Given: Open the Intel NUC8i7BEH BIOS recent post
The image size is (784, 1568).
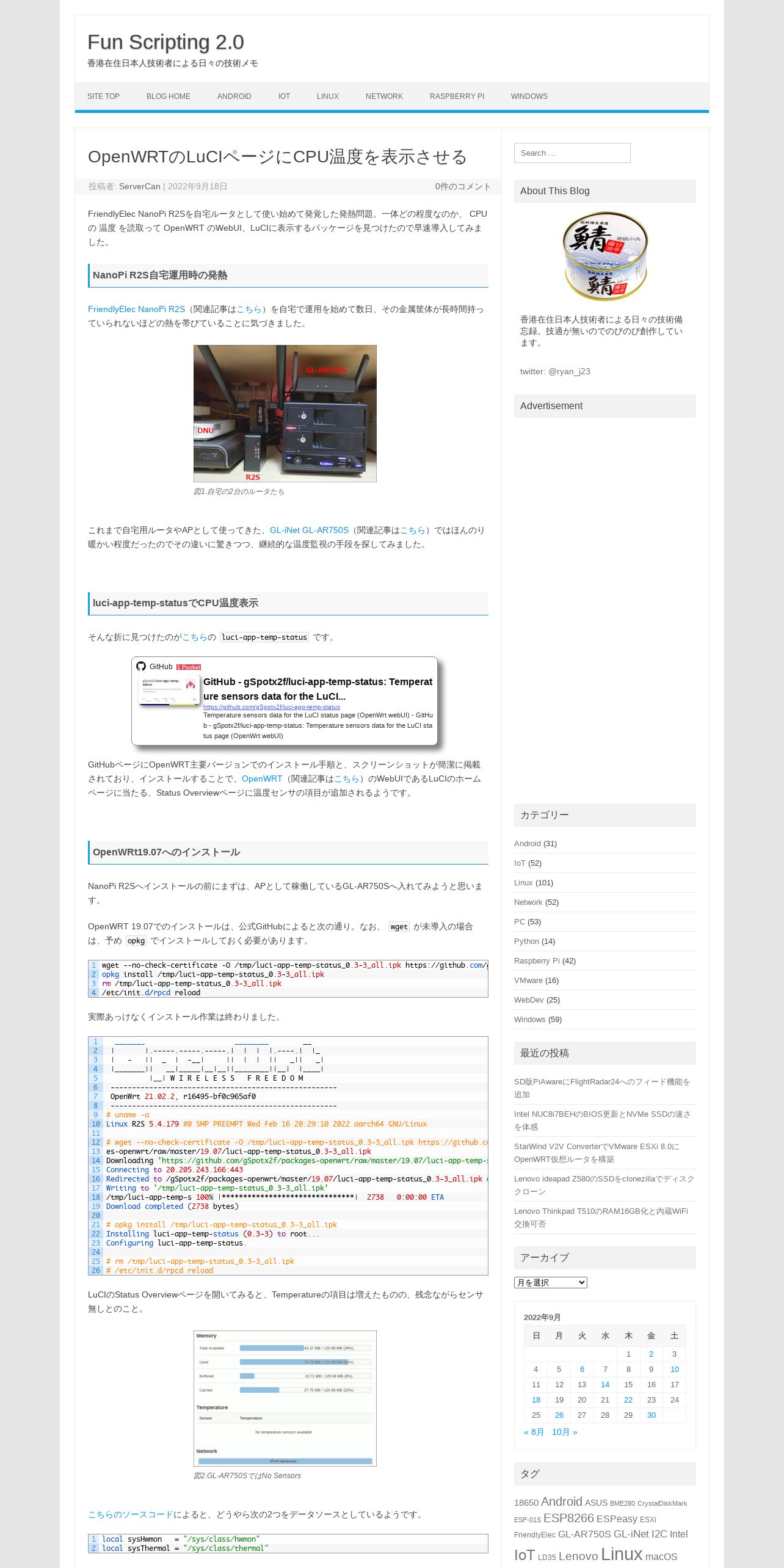Looking at the screenshot, I should click(x=602, y=1121).
